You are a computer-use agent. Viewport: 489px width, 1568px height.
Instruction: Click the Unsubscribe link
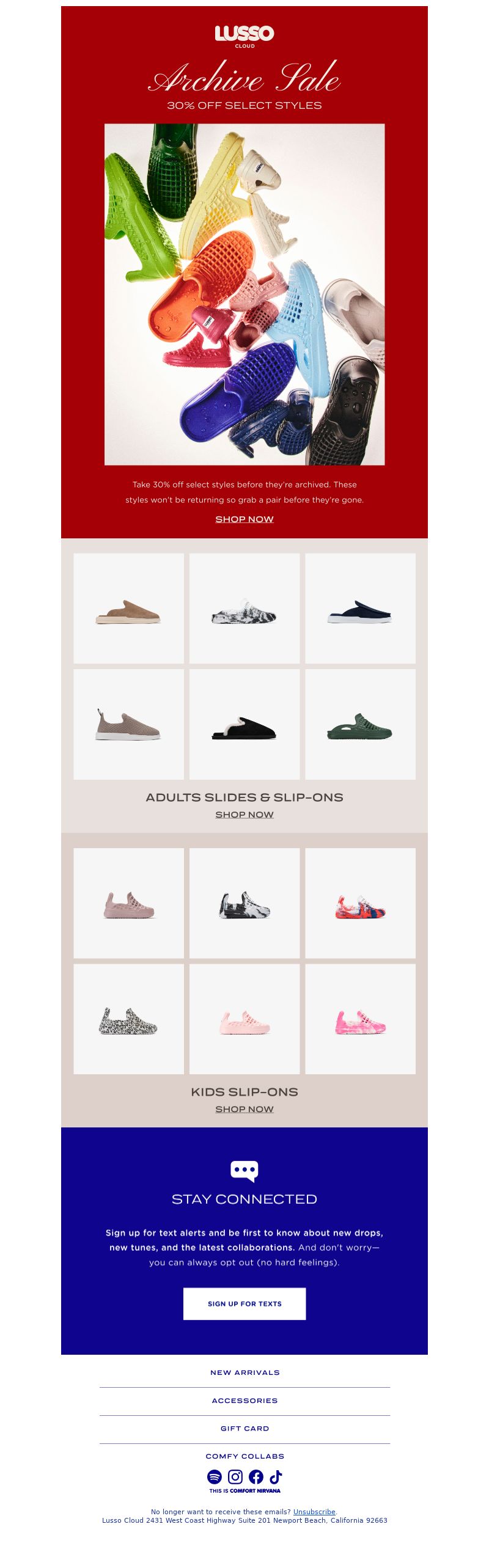click(x=314, y=1511)
